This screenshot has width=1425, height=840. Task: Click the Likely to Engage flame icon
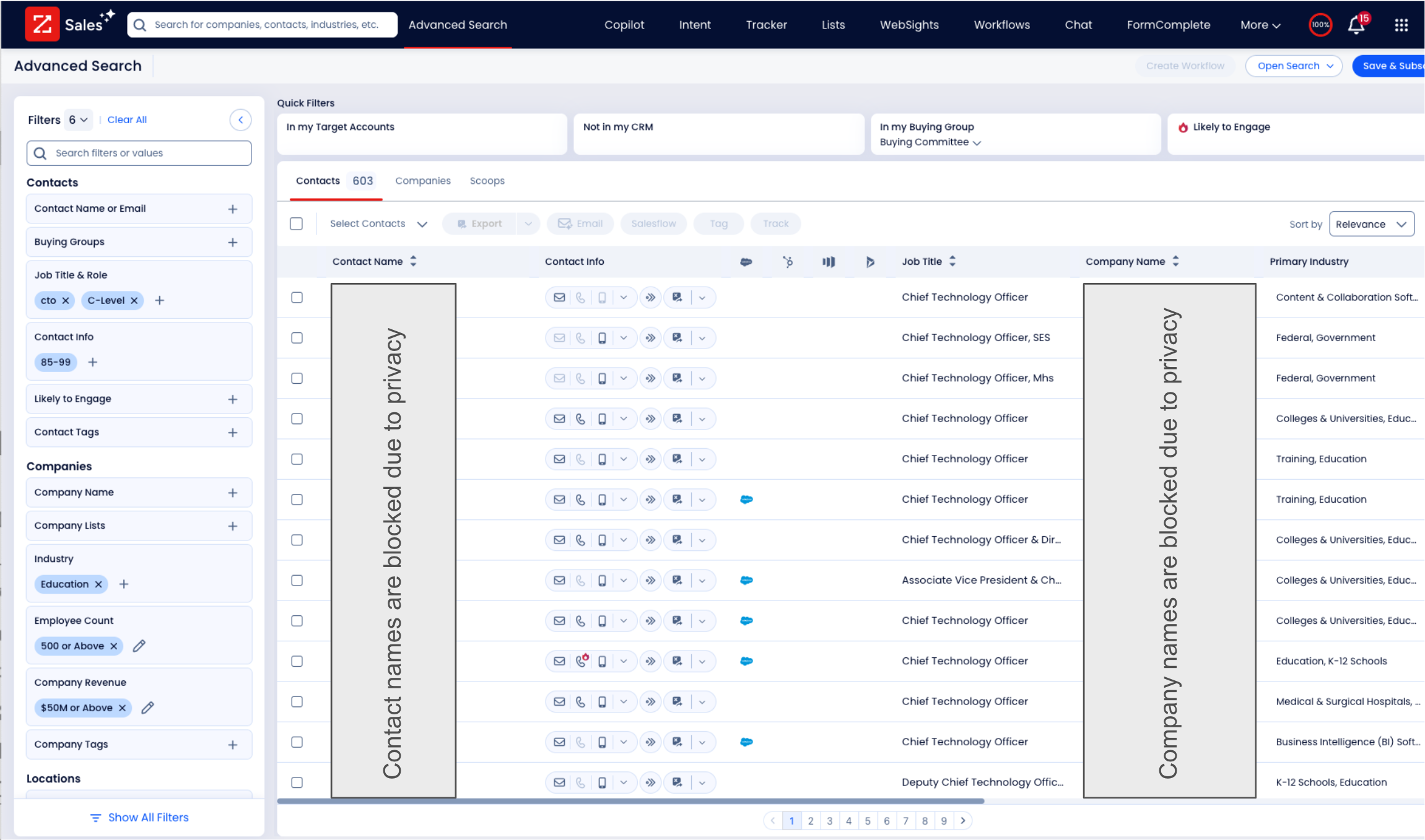coord(1183,127)
